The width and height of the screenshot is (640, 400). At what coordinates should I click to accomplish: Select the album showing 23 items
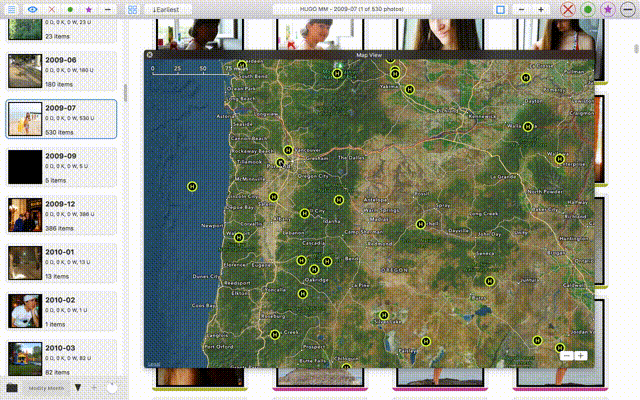61,30
